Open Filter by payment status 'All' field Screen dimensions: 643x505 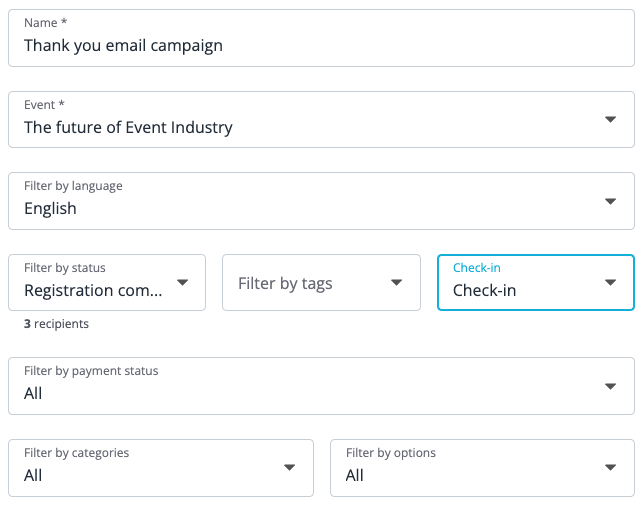[322, 386]
